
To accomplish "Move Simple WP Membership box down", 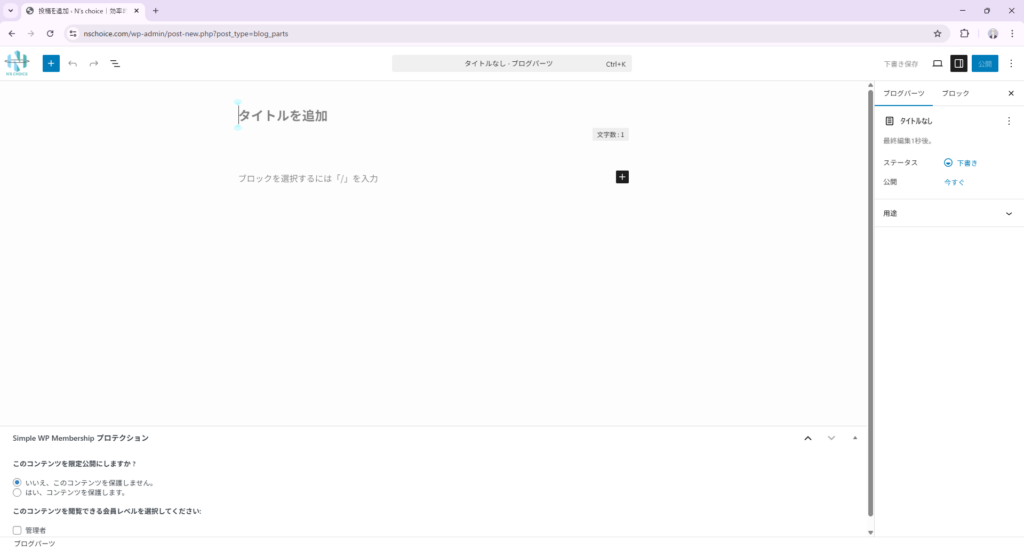I will [831, 438].
